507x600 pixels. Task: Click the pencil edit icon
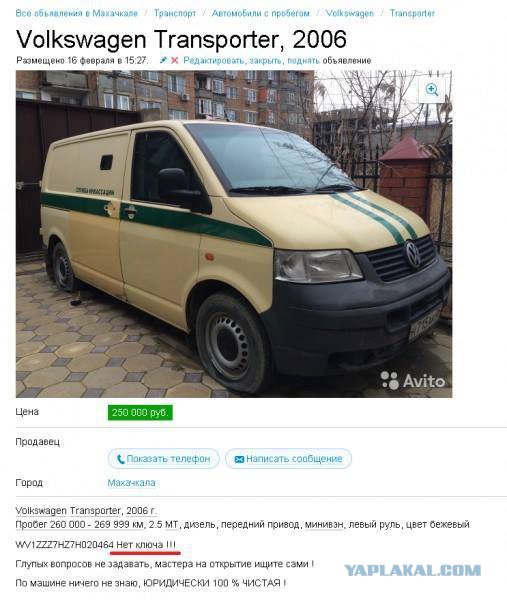163,60
